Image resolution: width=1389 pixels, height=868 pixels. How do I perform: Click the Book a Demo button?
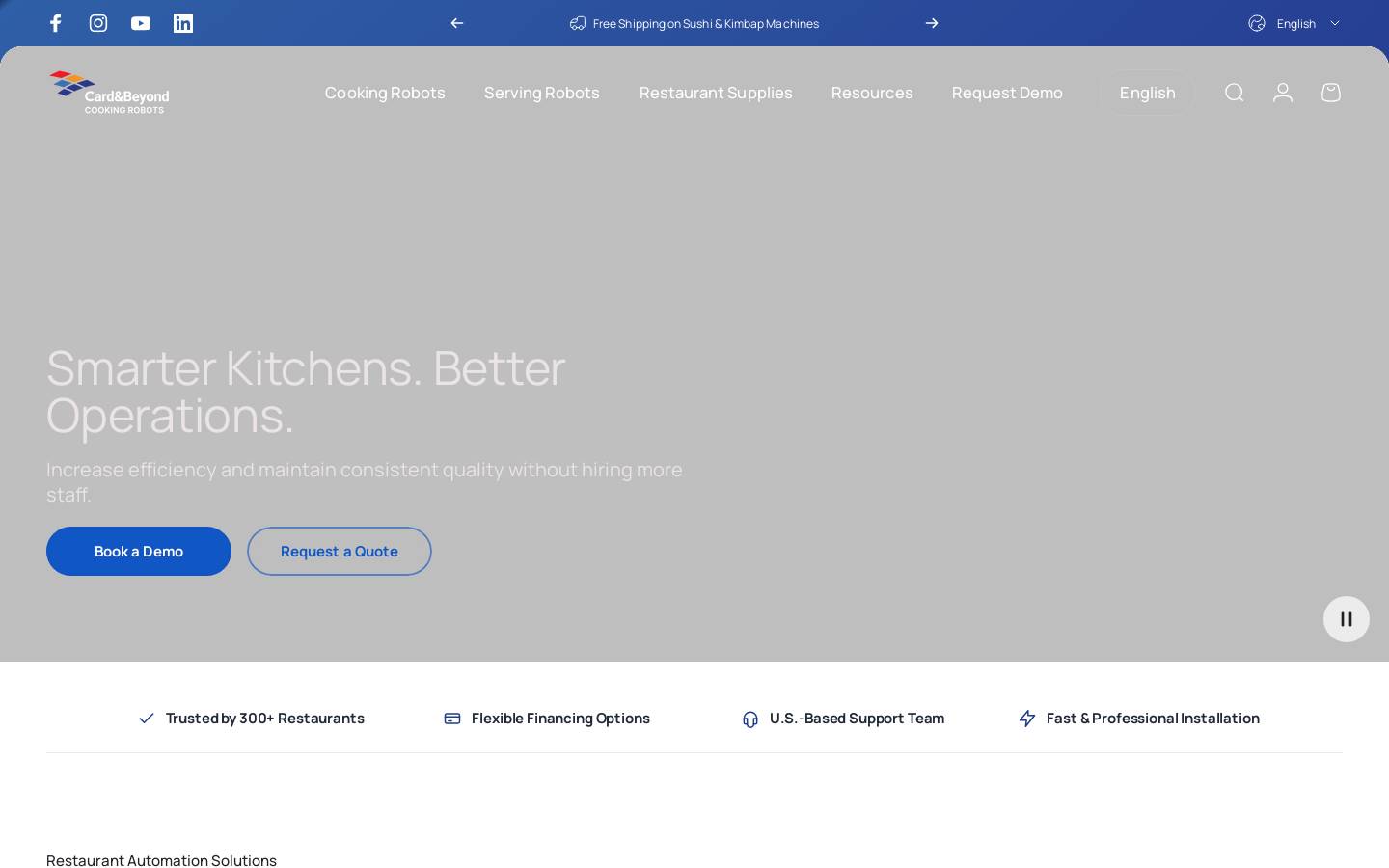point(139,551)
